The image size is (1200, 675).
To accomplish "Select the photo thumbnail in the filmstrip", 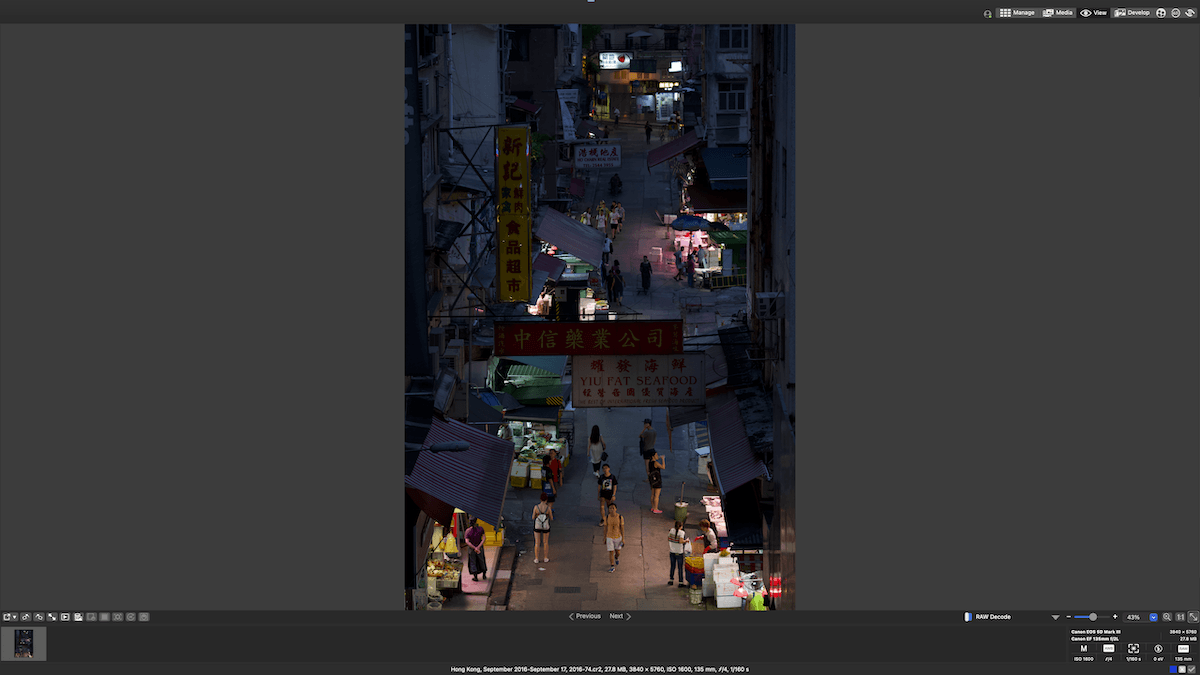I will (x=24, y=644).
